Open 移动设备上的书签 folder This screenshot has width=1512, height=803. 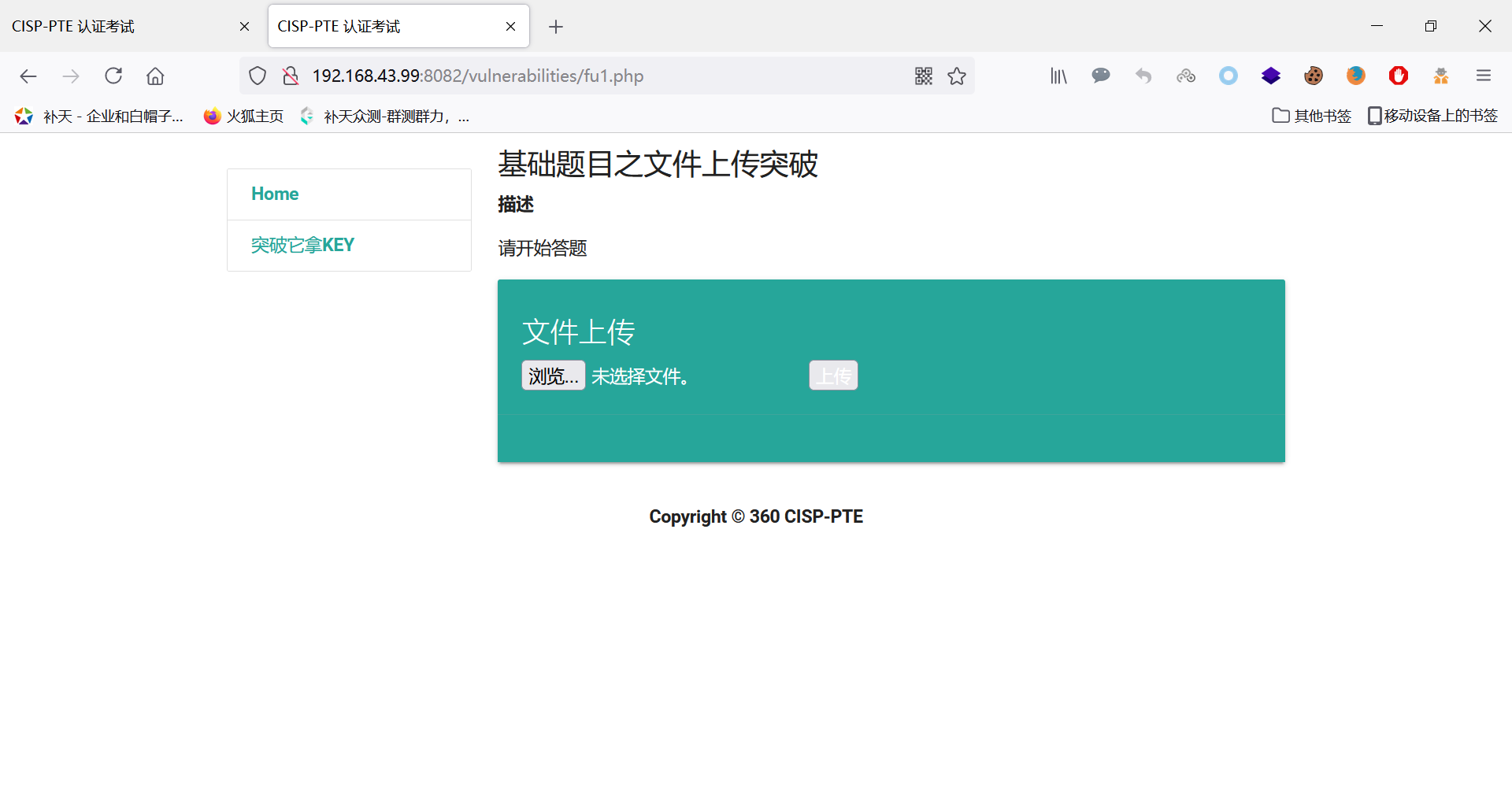1432,116
